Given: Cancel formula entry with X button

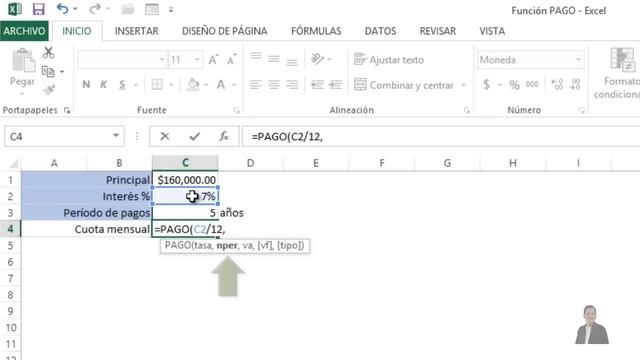Looking at the screenshot, I should click(x=165, y=136).
